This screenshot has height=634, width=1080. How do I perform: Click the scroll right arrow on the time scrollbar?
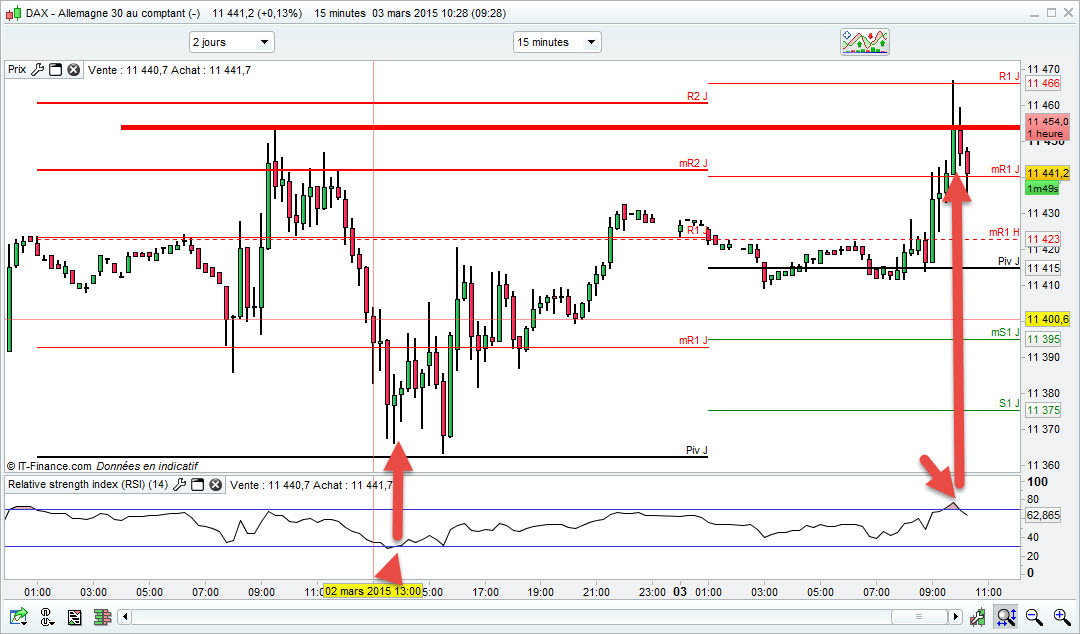(955, 616)
